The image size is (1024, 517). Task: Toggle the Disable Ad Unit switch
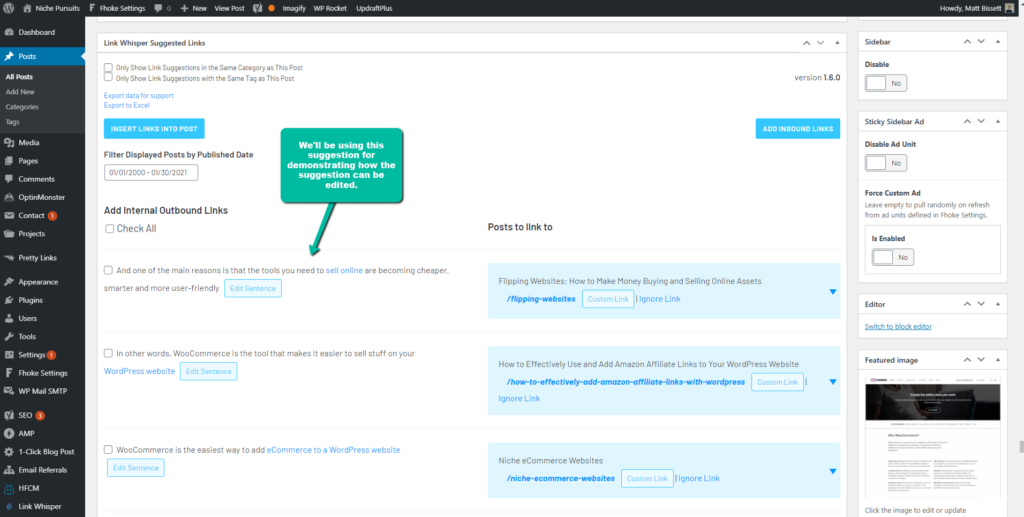tap(886, 163)
